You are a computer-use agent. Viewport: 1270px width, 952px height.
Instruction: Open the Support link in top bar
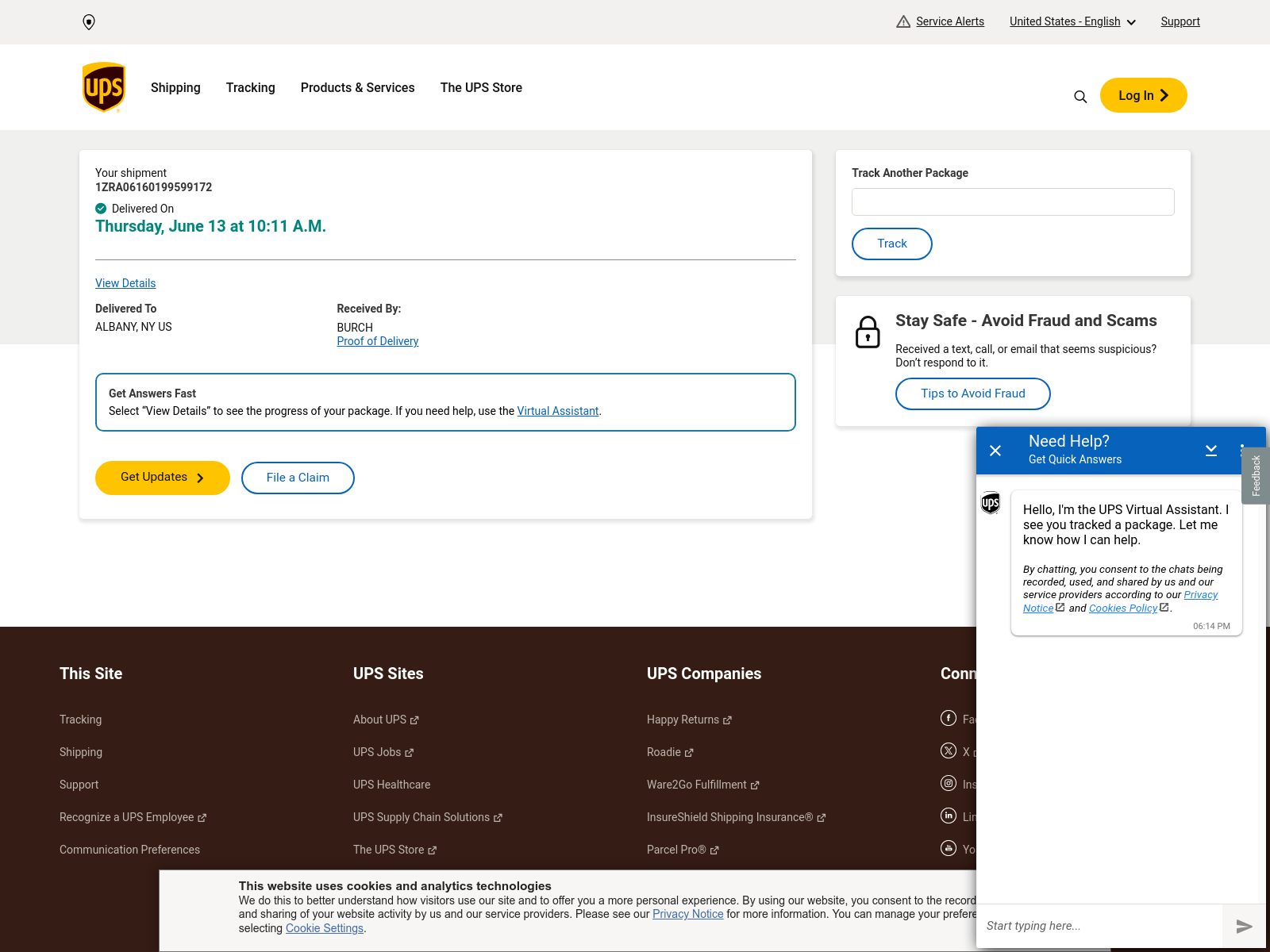1180,21
